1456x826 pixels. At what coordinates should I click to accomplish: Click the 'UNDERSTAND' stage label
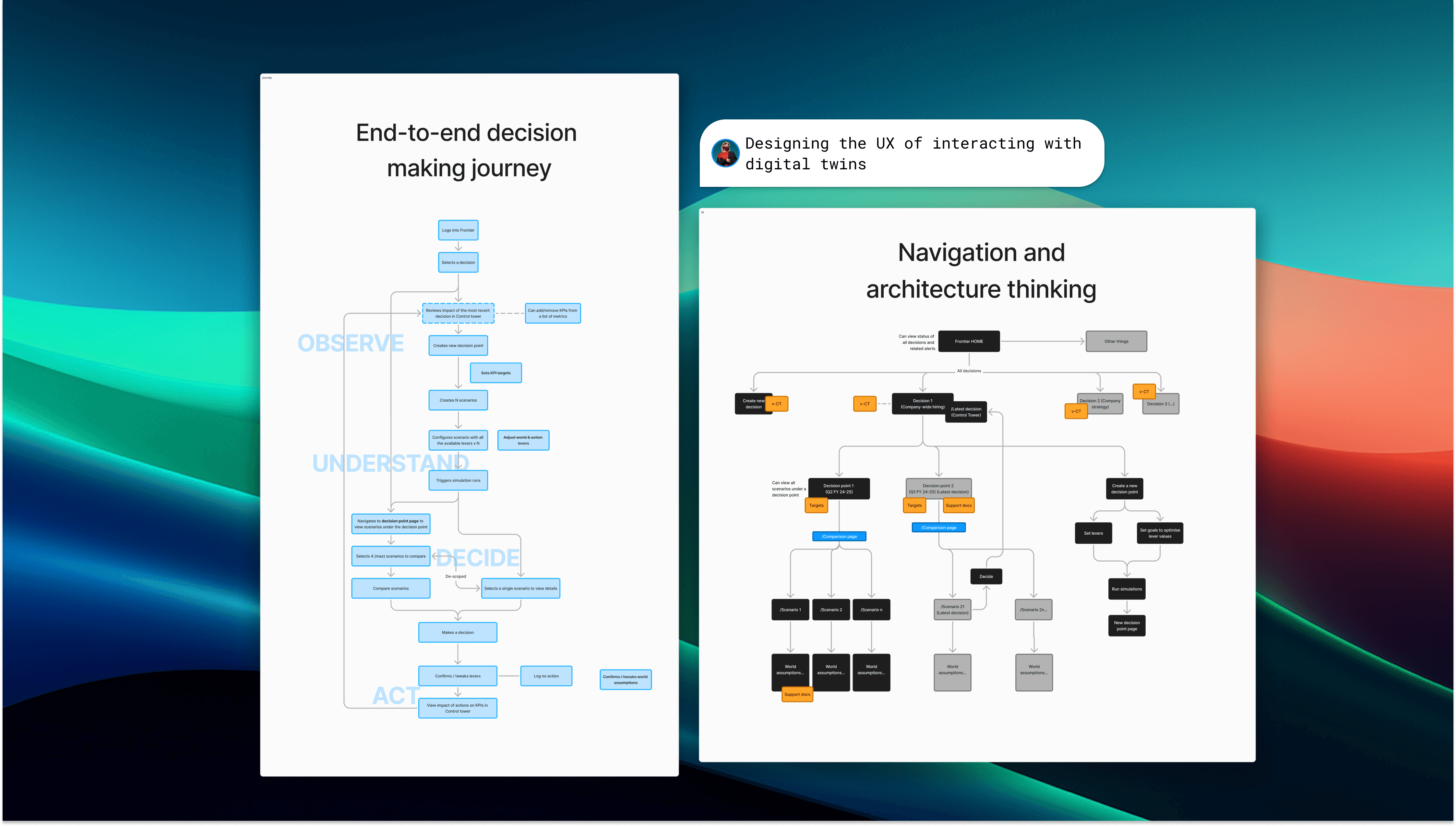(391, 464)
